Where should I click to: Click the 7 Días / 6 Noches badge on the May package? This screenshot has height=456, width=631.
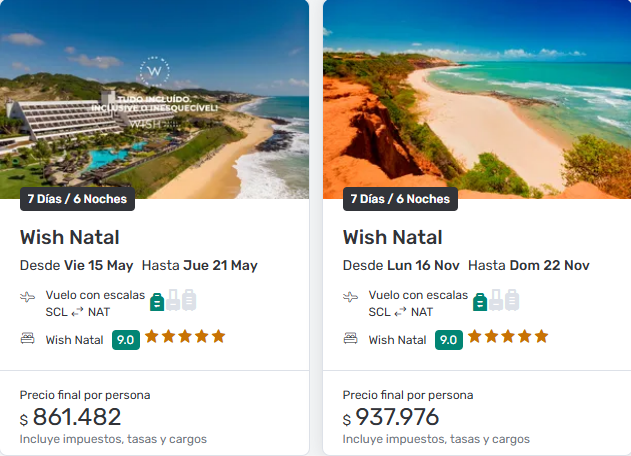[x=77, y=198]
